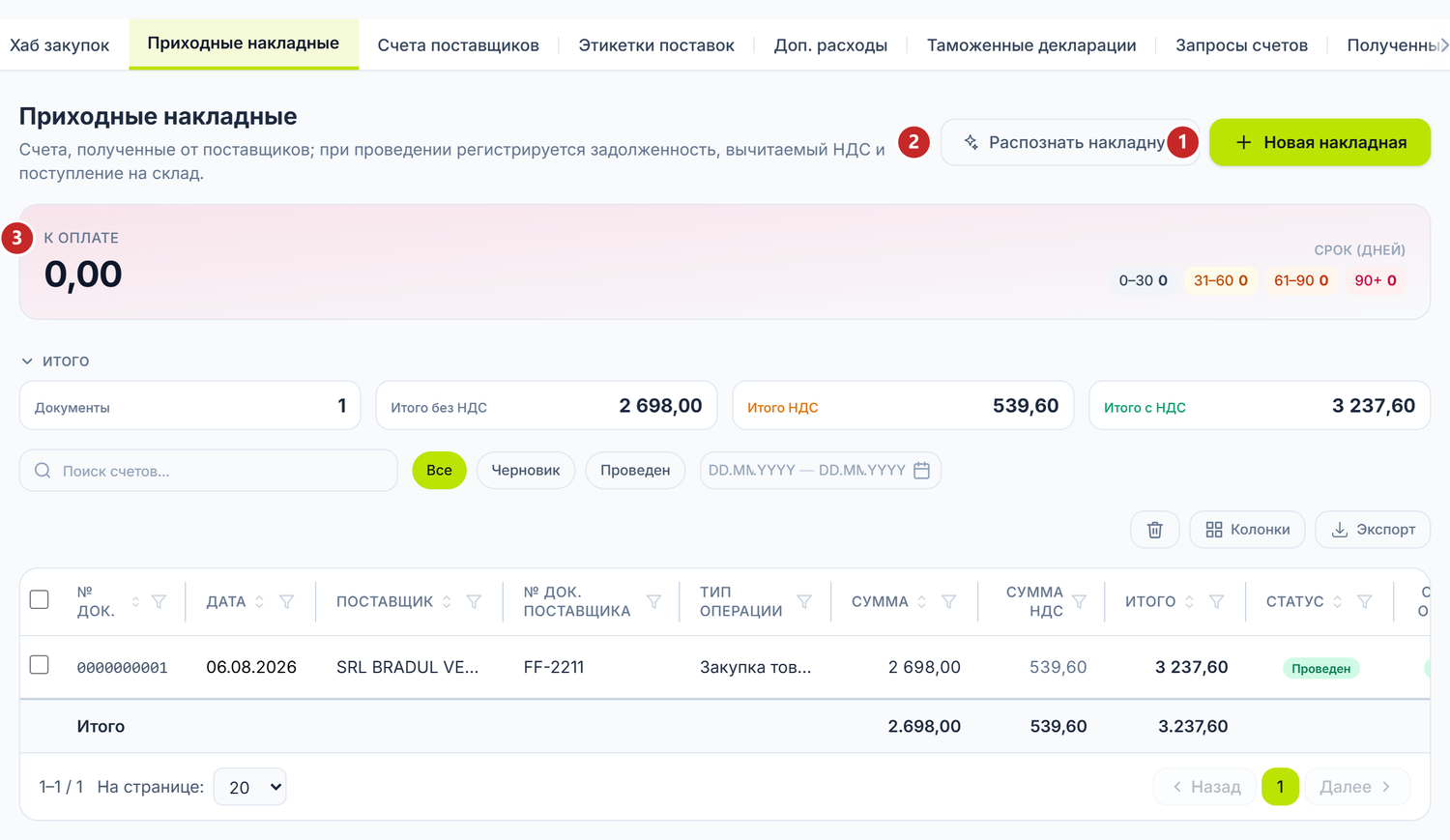Viewport: 1450px width, 840px height.
Task: Click the Итого НДС summary card
Action: tap(903, 406)
